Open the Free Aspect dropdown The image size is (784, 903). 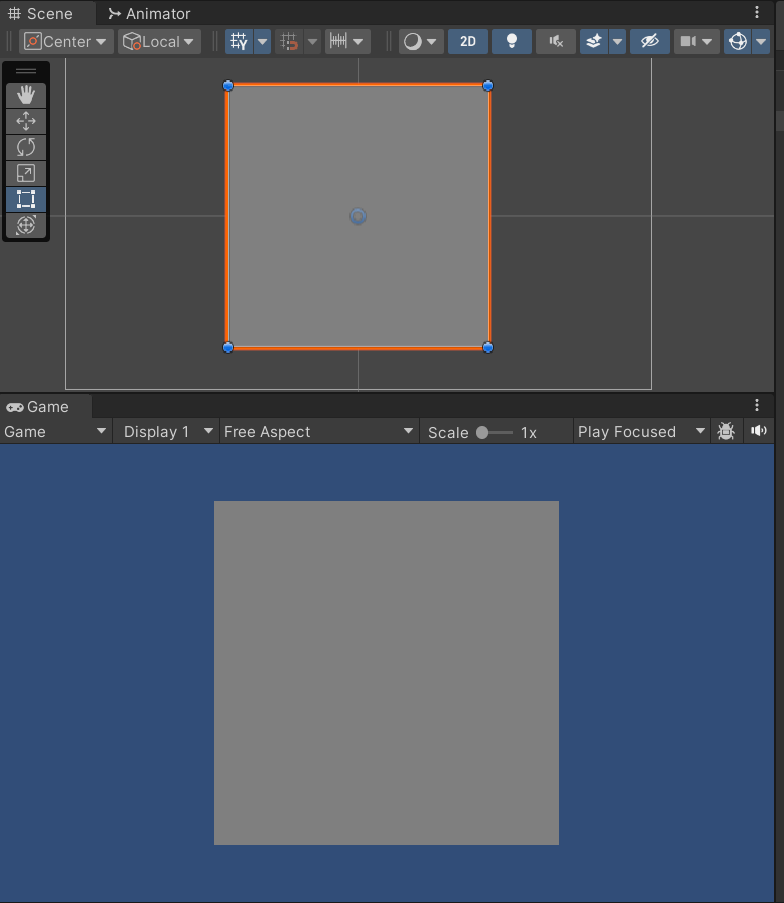318,431
